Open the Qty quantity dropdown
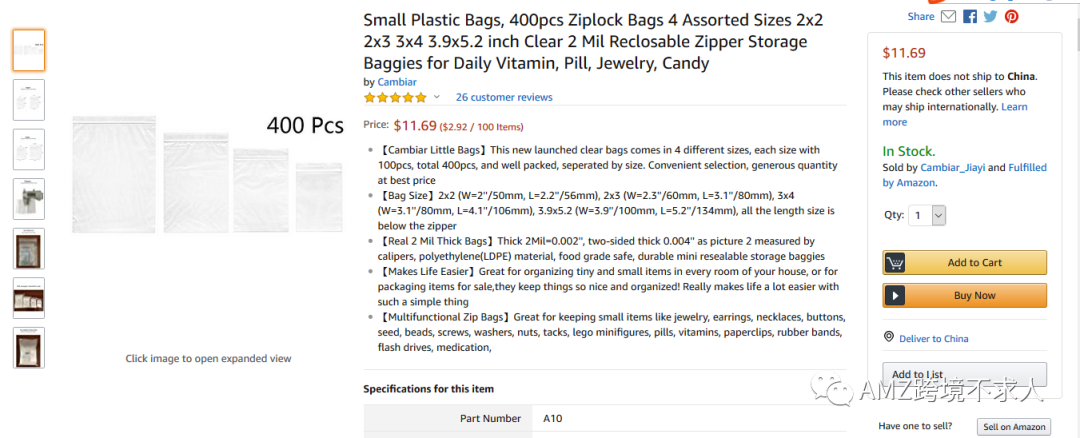This screenshot has height=438, width=1080. 927,215
